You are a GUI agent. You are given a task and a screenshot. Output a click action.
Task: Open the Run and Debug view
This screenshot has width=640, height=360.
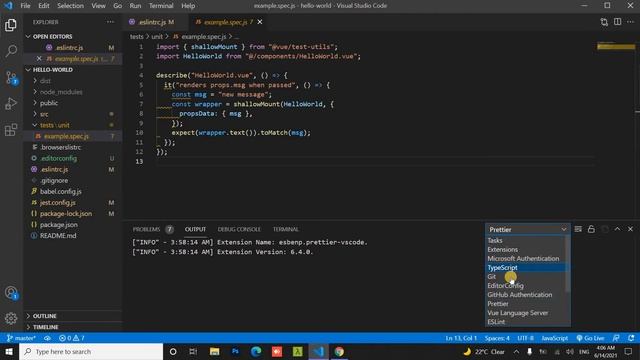(11, 103)
